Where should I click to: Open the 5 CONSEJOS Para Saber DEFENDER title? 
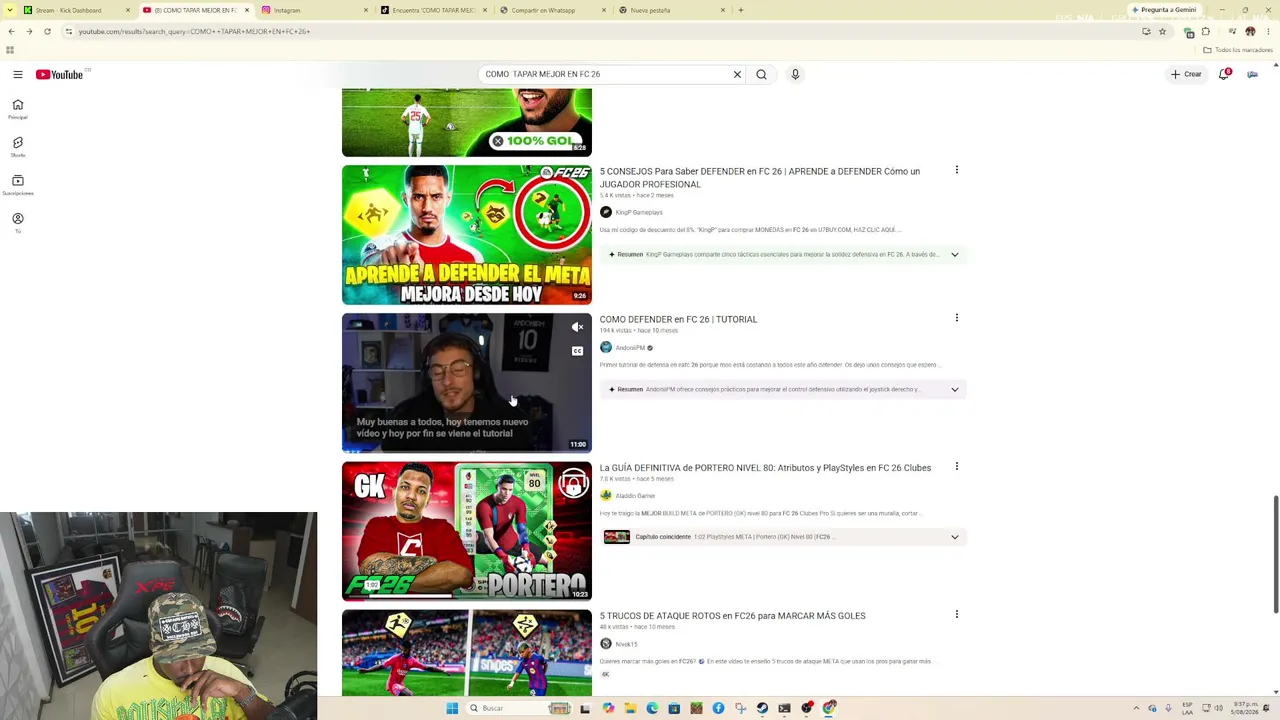pyautogui.click(x=760, y=177)
